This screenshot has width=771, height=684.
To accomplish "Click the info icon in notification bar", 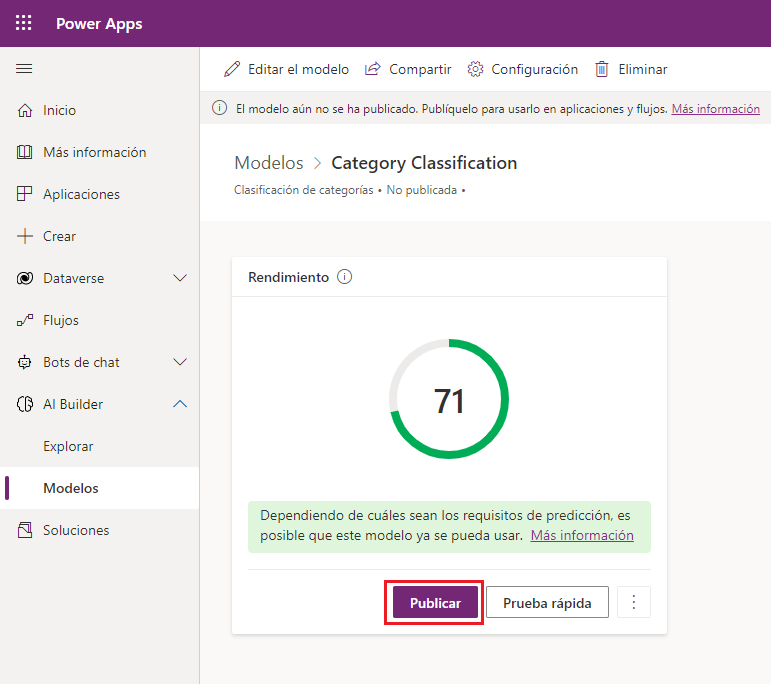I will tap(219, 108).
